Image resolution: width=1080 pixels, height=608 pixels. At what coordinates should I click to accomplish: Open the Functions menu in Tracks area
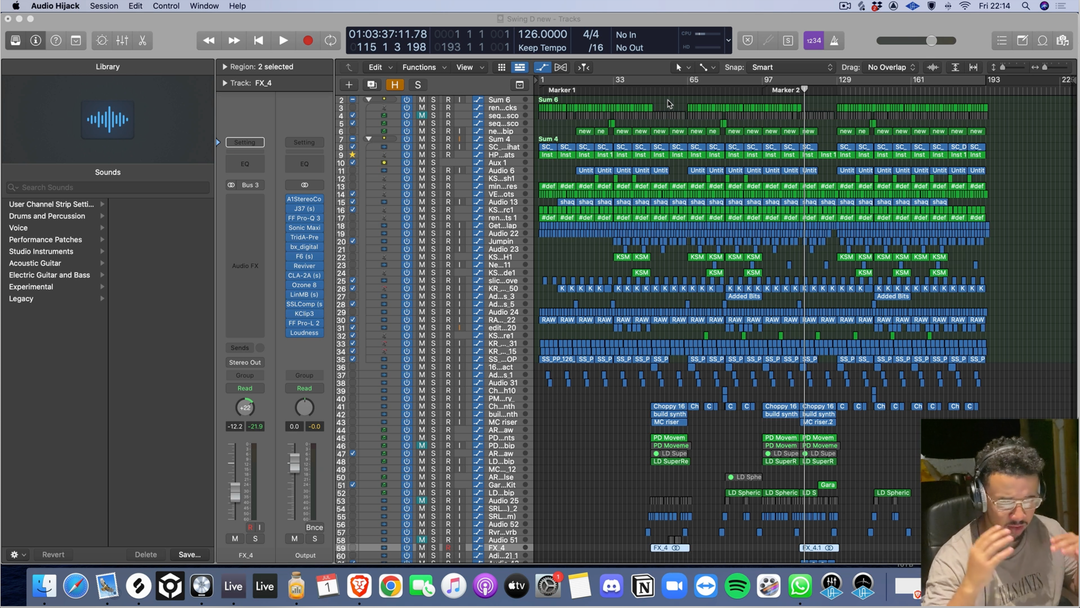tap(422, 67)
